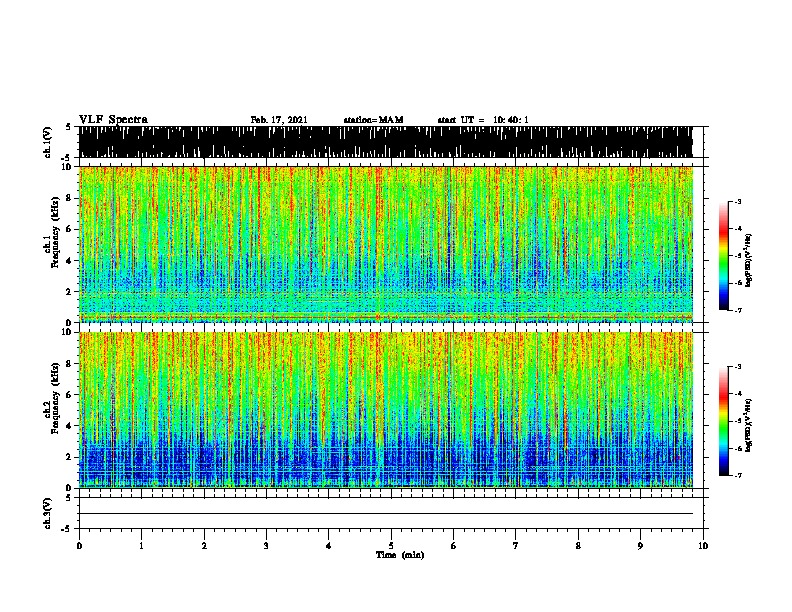The image size is (792, 612).
Task: Click time axis tick label "6"
Action: pos(453,546)
